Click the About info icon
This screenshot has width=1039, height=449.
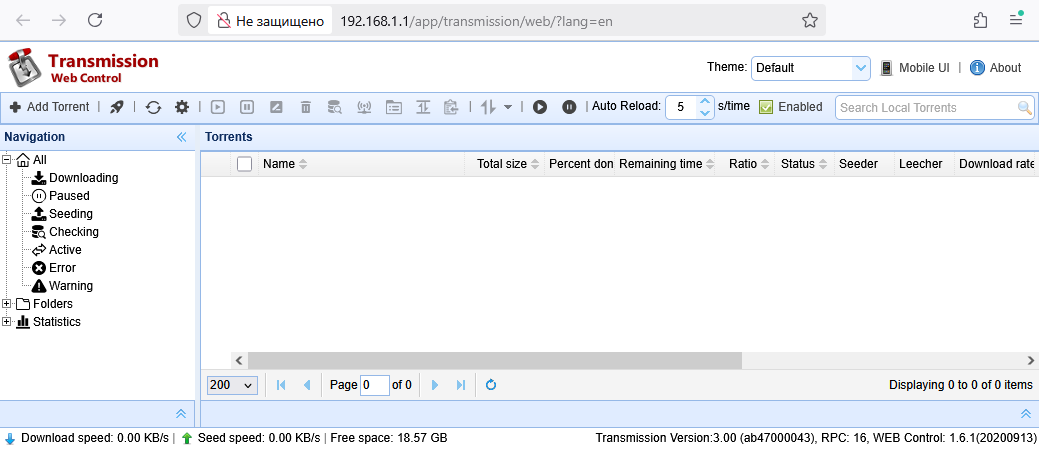click(x=977, y=68)
